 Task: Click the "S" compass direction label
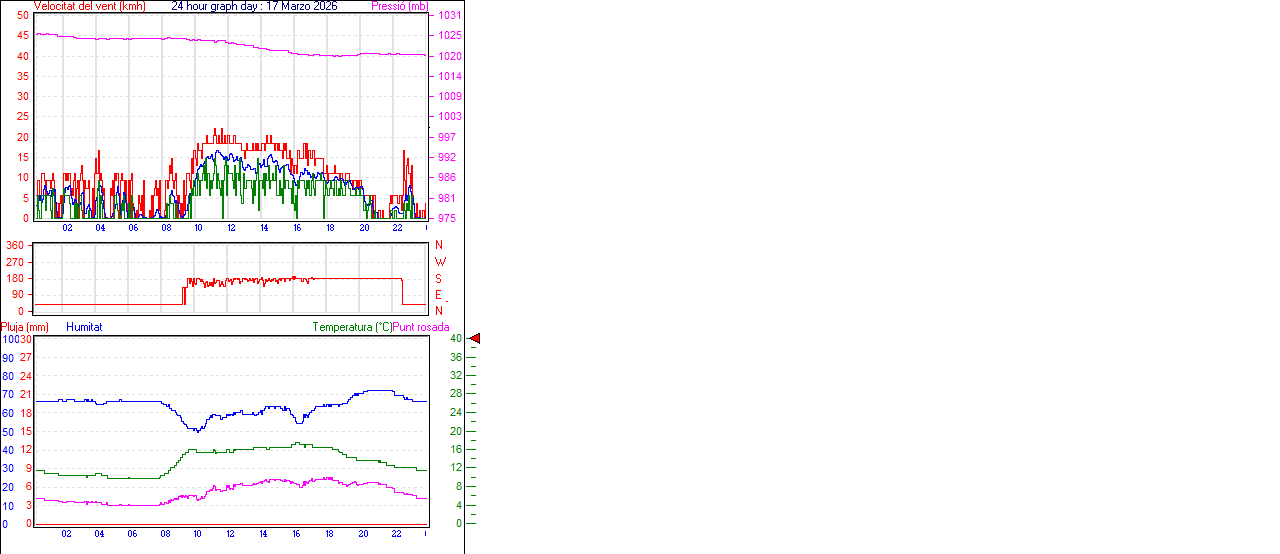pos(438,279)
